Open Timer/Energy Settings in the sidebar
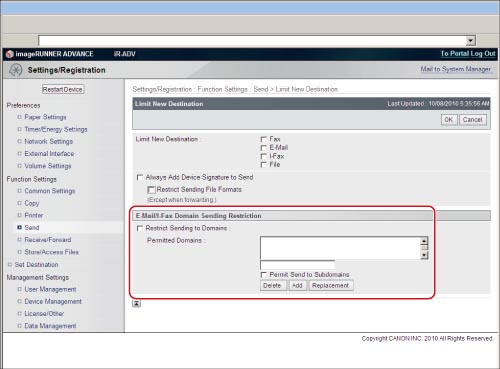 pyautogui.click(x=56, y=129)
